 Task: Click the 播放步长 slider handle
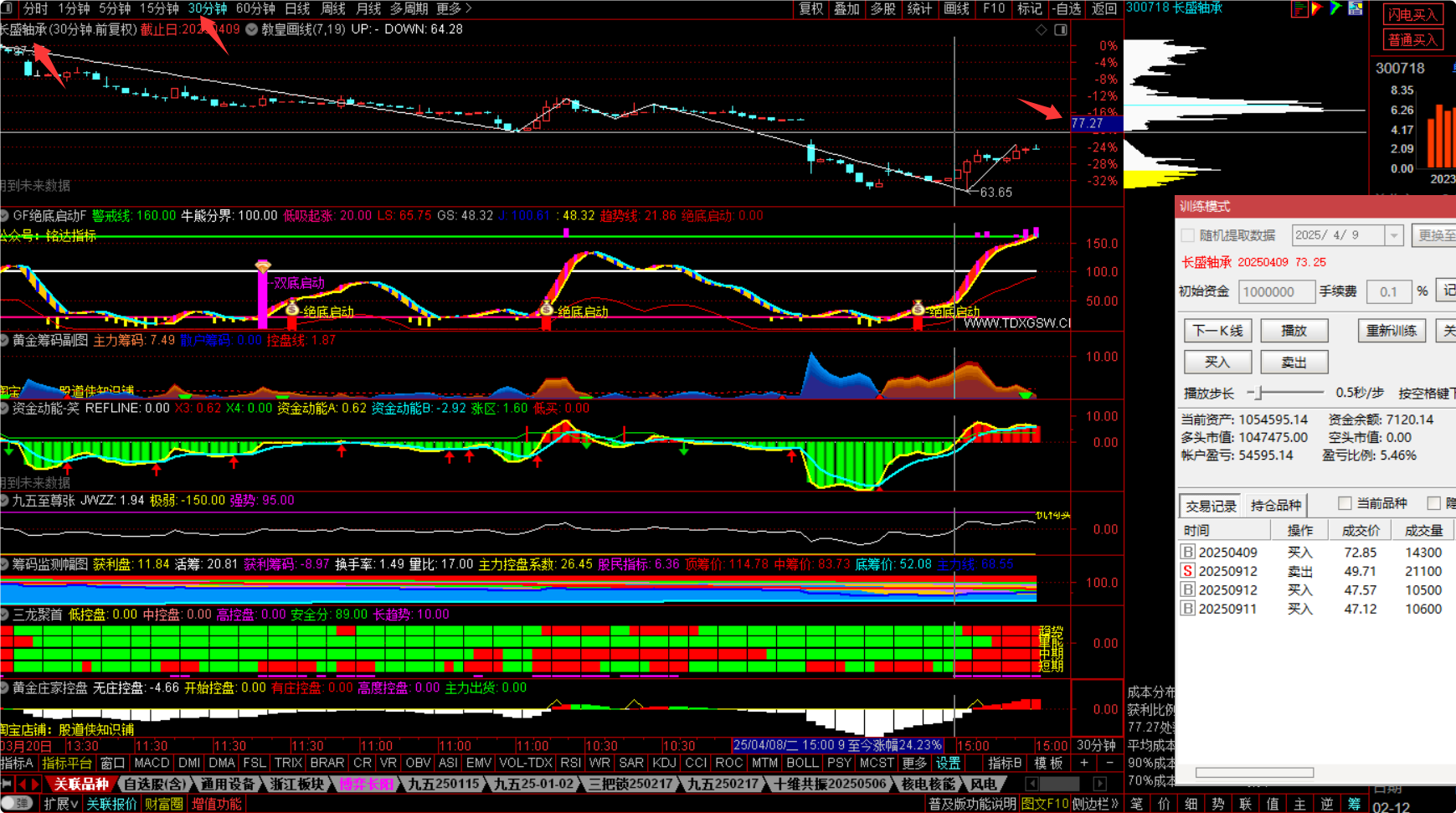click(1258, 393)
